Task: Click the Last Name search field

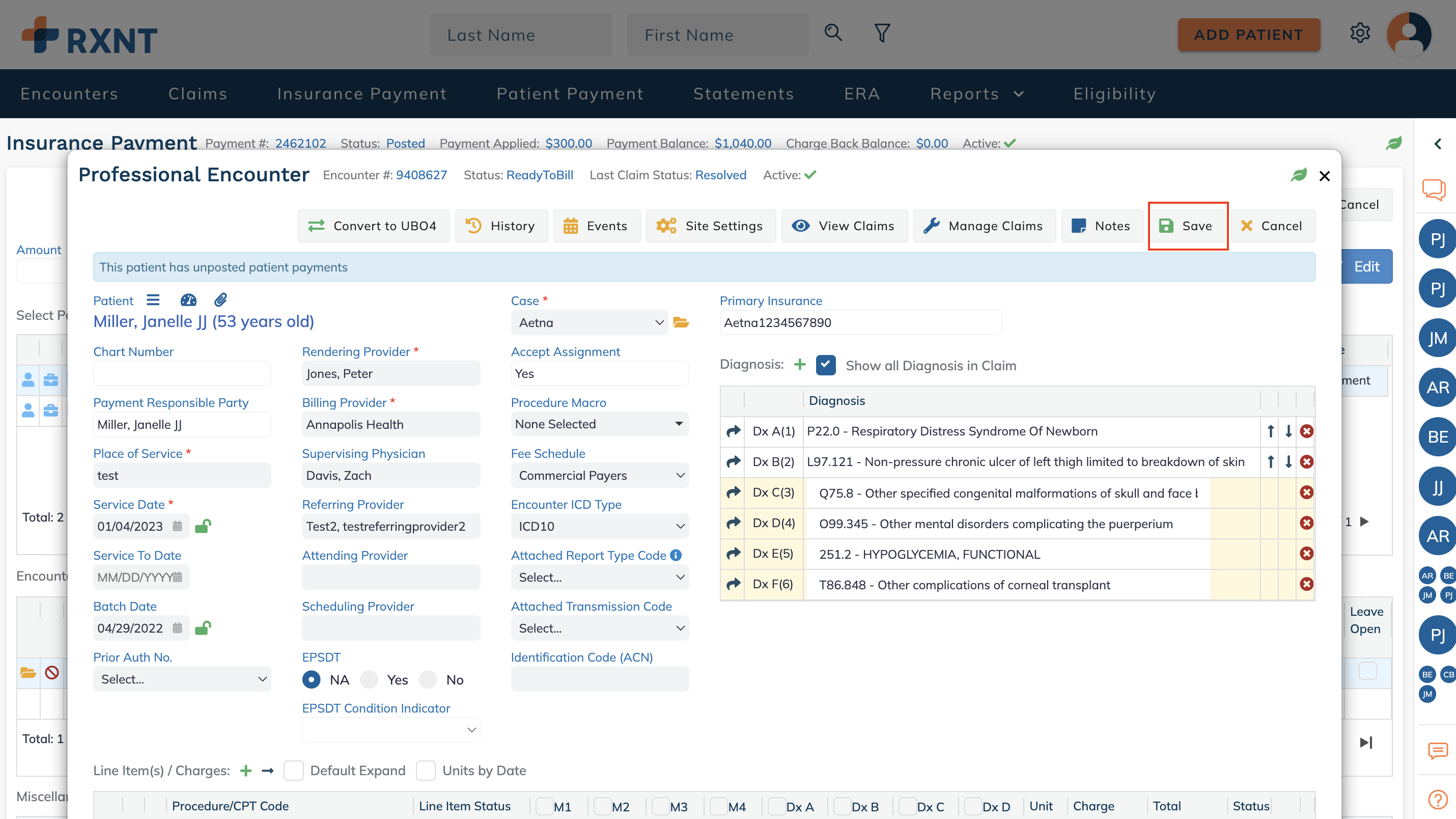Action: [520, 35]
